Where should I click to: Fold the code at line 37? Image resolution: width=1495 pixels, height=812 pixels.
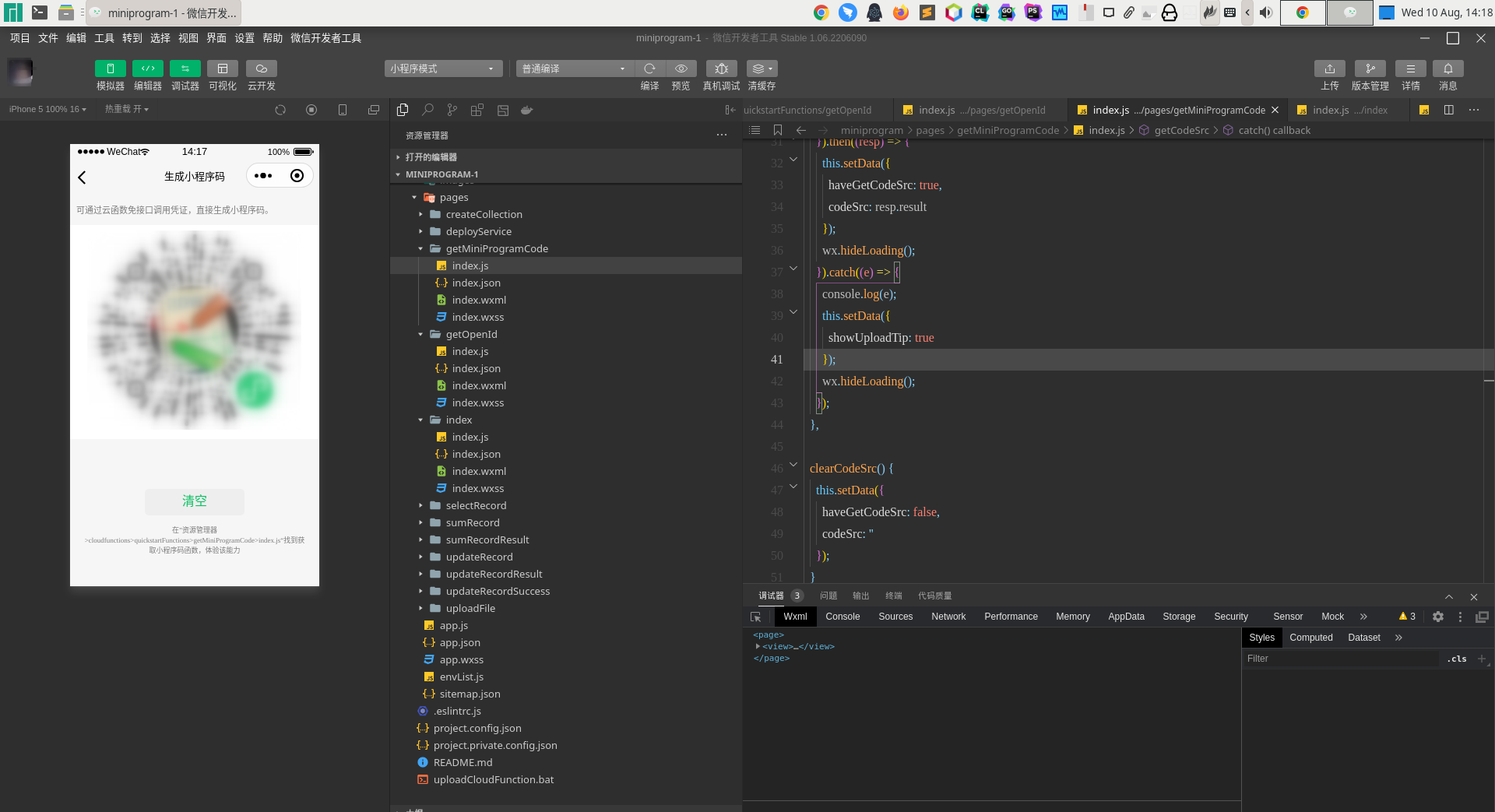click(x=793, y=269)
